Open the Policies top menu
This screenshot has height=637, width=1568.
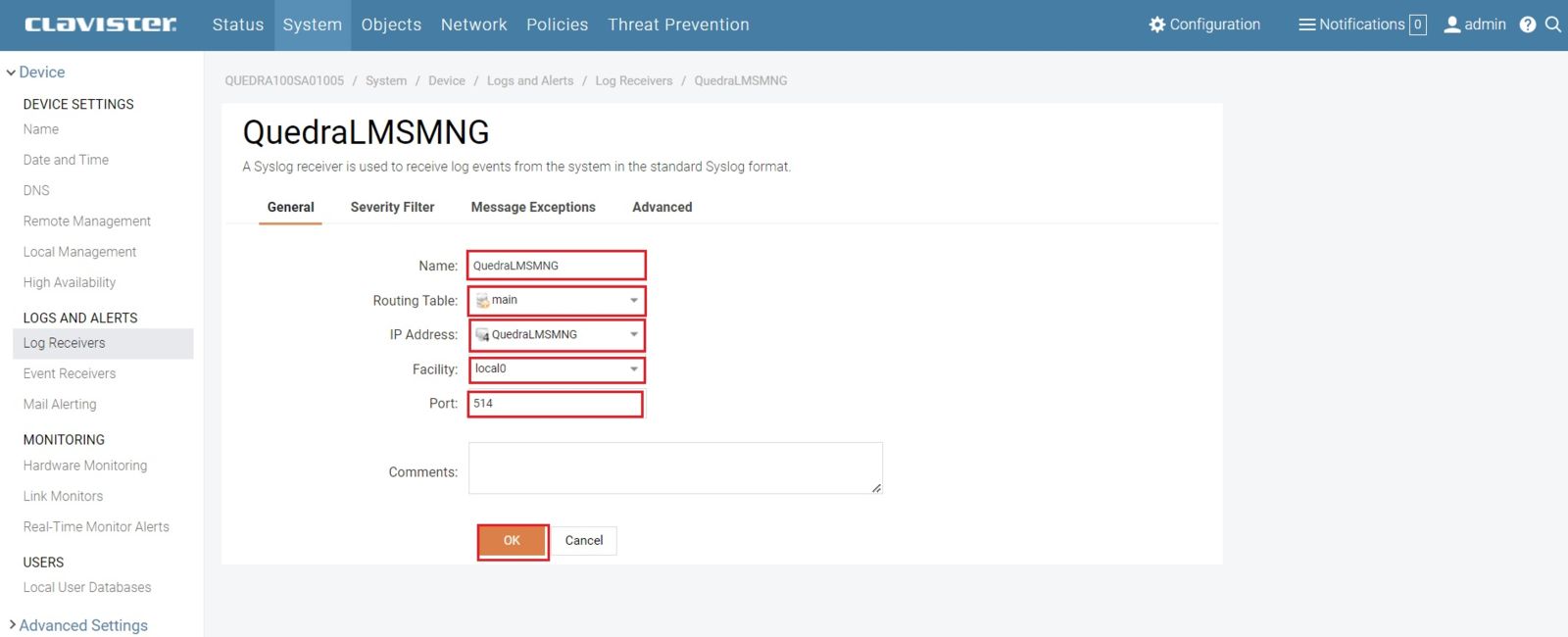pyautogui.click(x=557, y=24)
